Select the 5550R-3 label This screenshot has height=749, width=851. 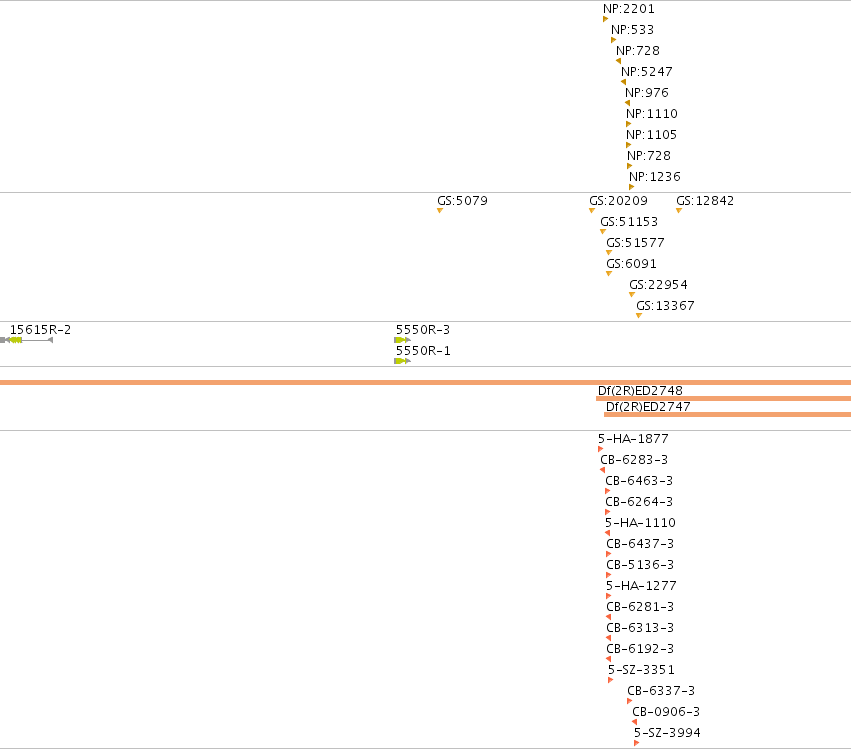423,330
